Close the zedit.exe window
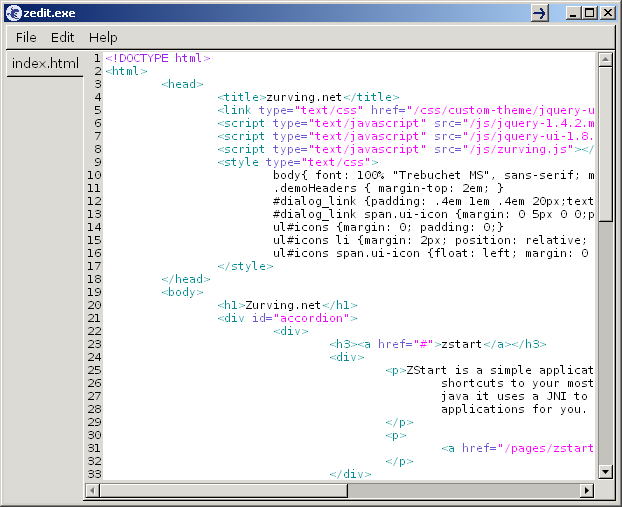 606,13
